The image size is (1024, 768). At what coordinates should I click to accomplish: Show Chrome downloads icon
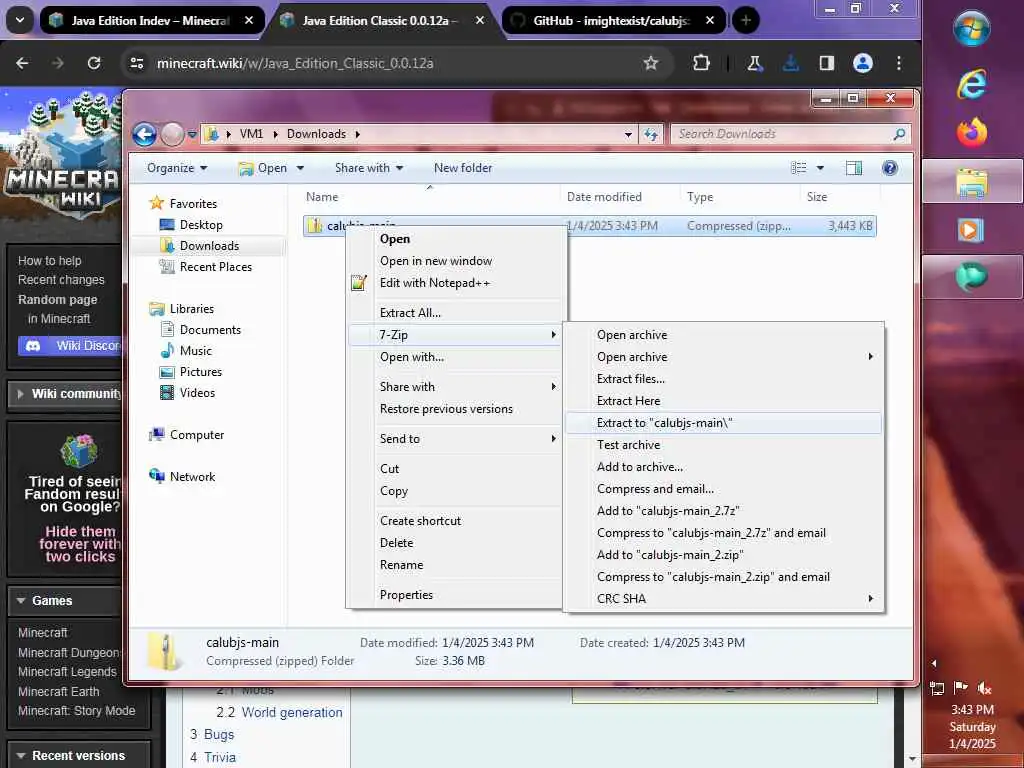point(790,63)
